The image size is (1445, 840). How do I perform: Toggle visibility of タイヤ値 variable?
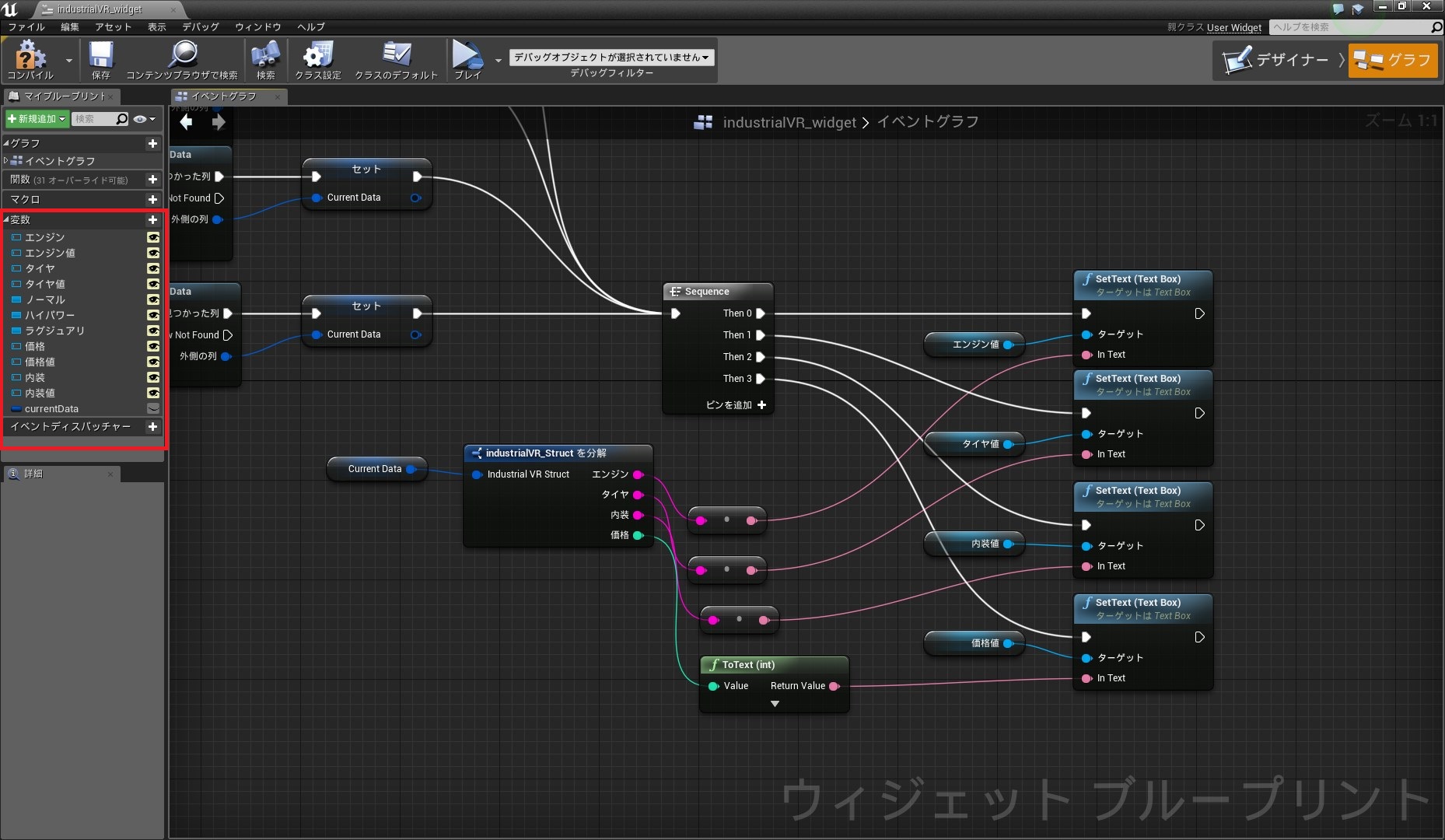[x=153, y=284]
